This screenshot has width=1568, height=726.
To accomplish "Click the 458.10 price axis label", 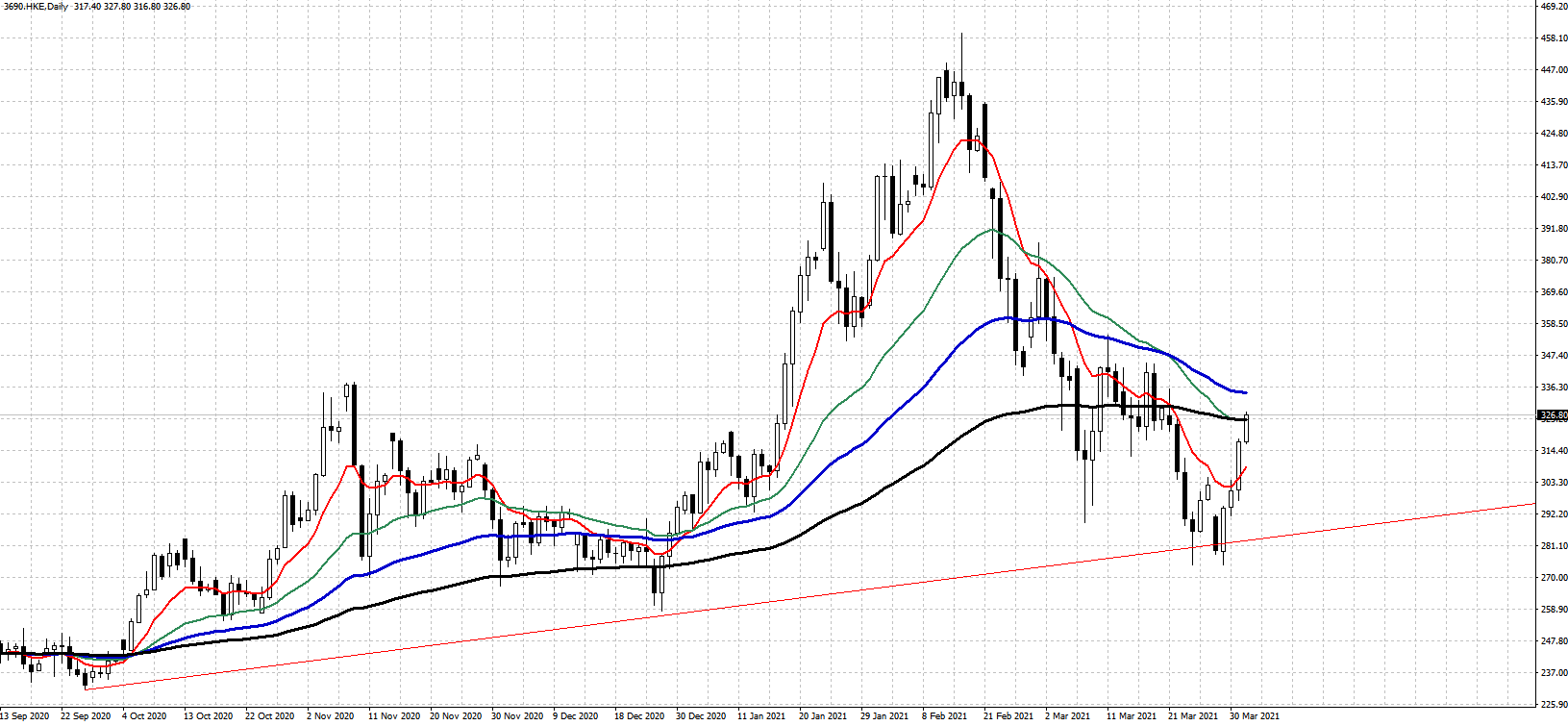I will (x=1554, y=38).
